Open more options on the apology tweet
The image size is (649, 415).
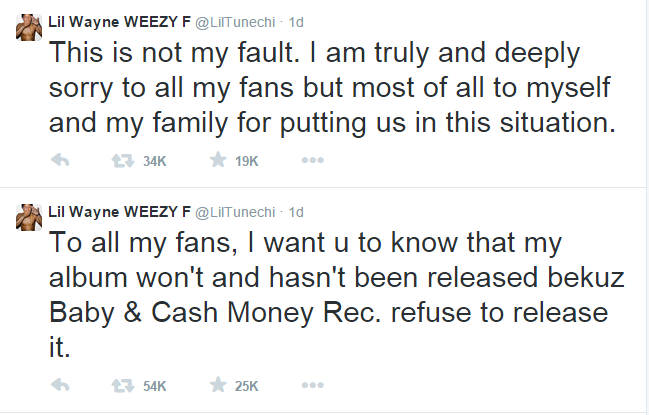(312, 160)
